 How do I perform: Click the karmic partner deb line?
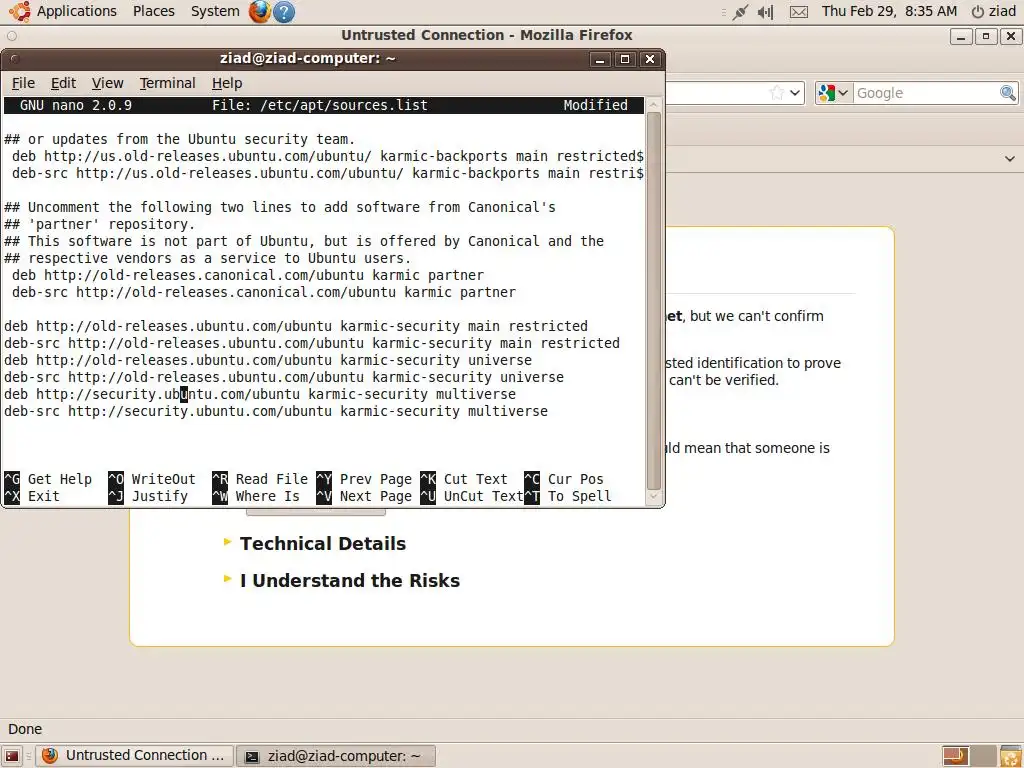248,275
